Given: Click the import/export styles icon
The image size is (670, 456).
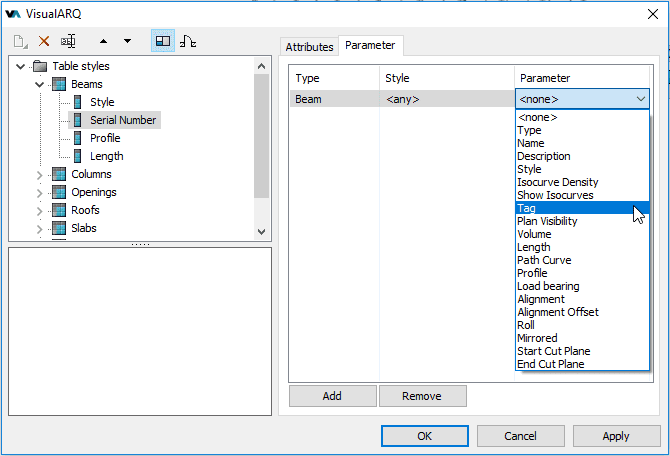Looking at the screenshot, I should click(x=188, y=41).
